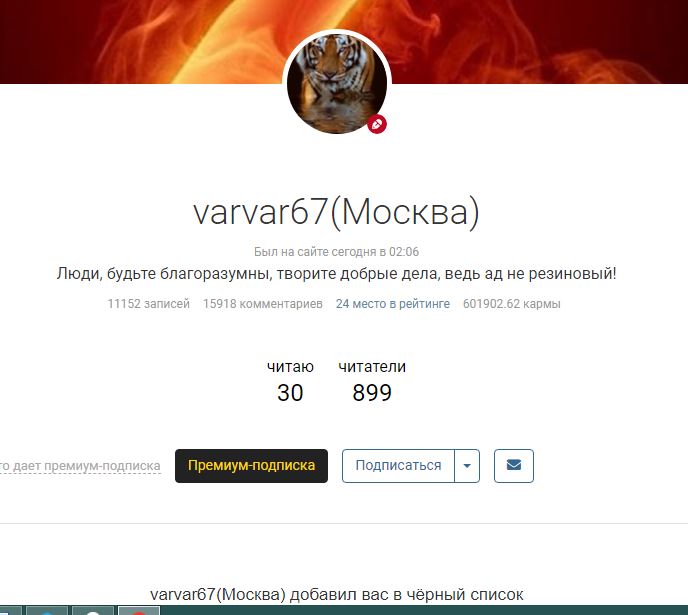Click the red pencil badge on avatar

click(x=377, y=124)
